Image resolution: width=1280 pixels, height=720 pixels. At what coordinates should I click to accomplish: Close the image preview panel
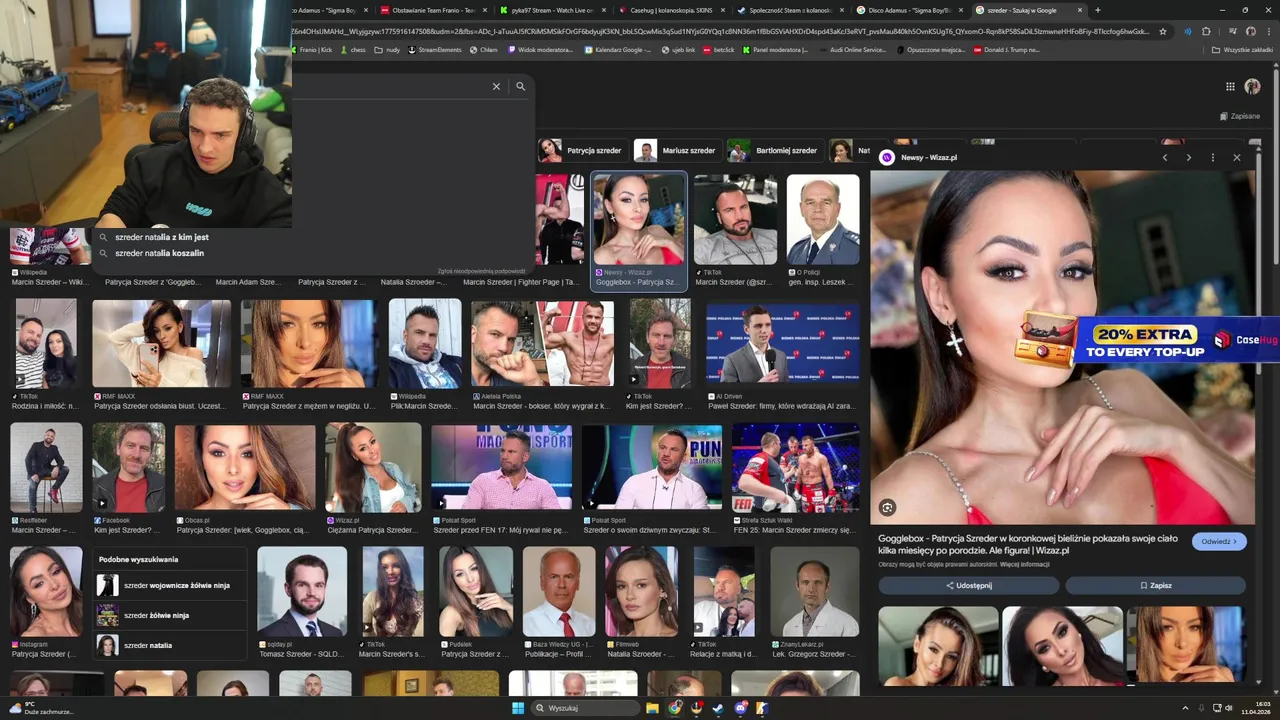click(x=1237, y=158)
